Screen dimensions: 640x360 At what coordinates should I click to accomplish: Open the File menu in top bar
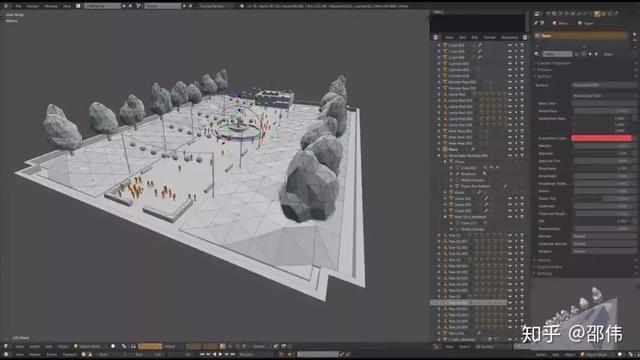coord(18,6)
